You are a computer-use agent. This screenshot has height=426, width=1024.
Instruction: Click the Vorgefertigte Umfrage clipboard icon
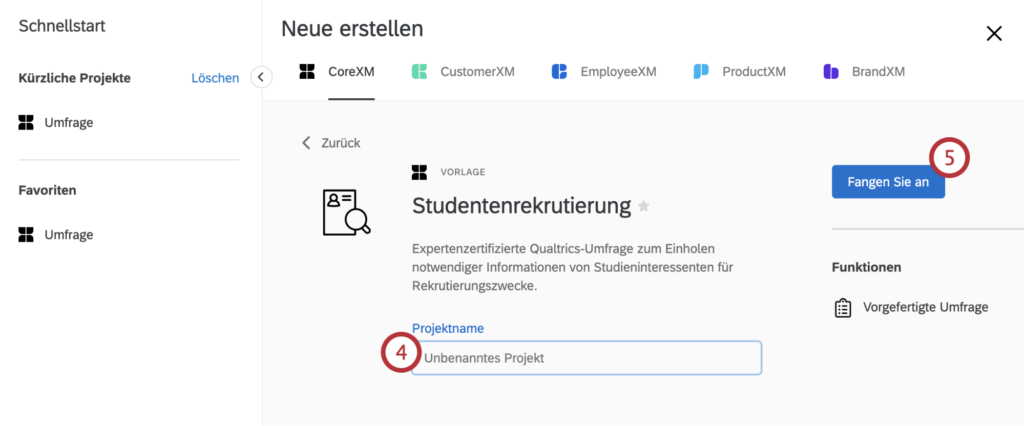point(843,308)
